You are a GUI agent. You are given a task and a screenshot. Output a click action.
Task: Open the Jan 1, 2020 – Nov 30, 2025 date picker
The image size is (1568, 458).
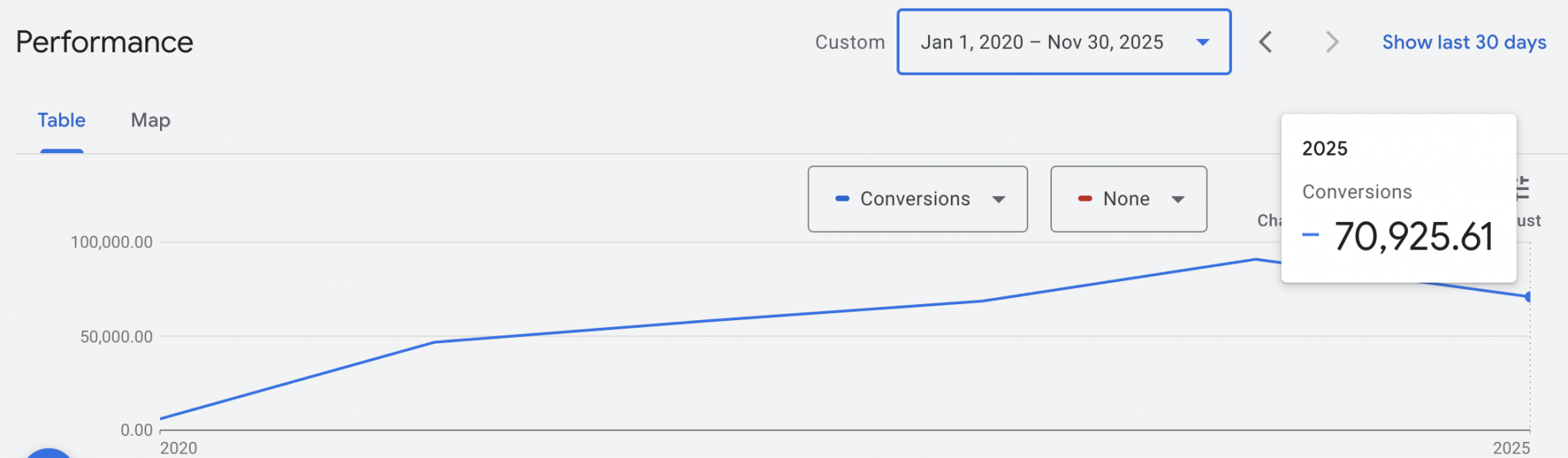tap(1041, 42)
